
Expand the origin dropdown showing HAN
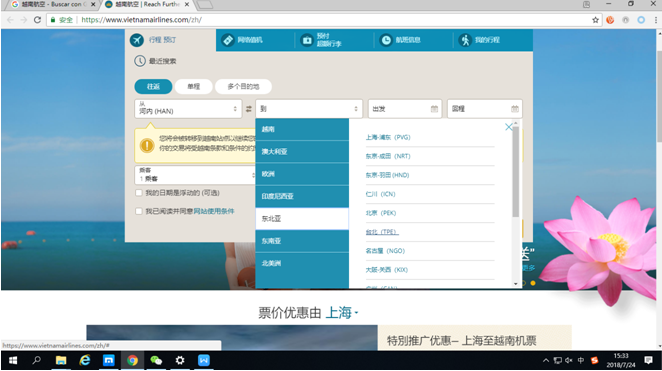[188, 109]
